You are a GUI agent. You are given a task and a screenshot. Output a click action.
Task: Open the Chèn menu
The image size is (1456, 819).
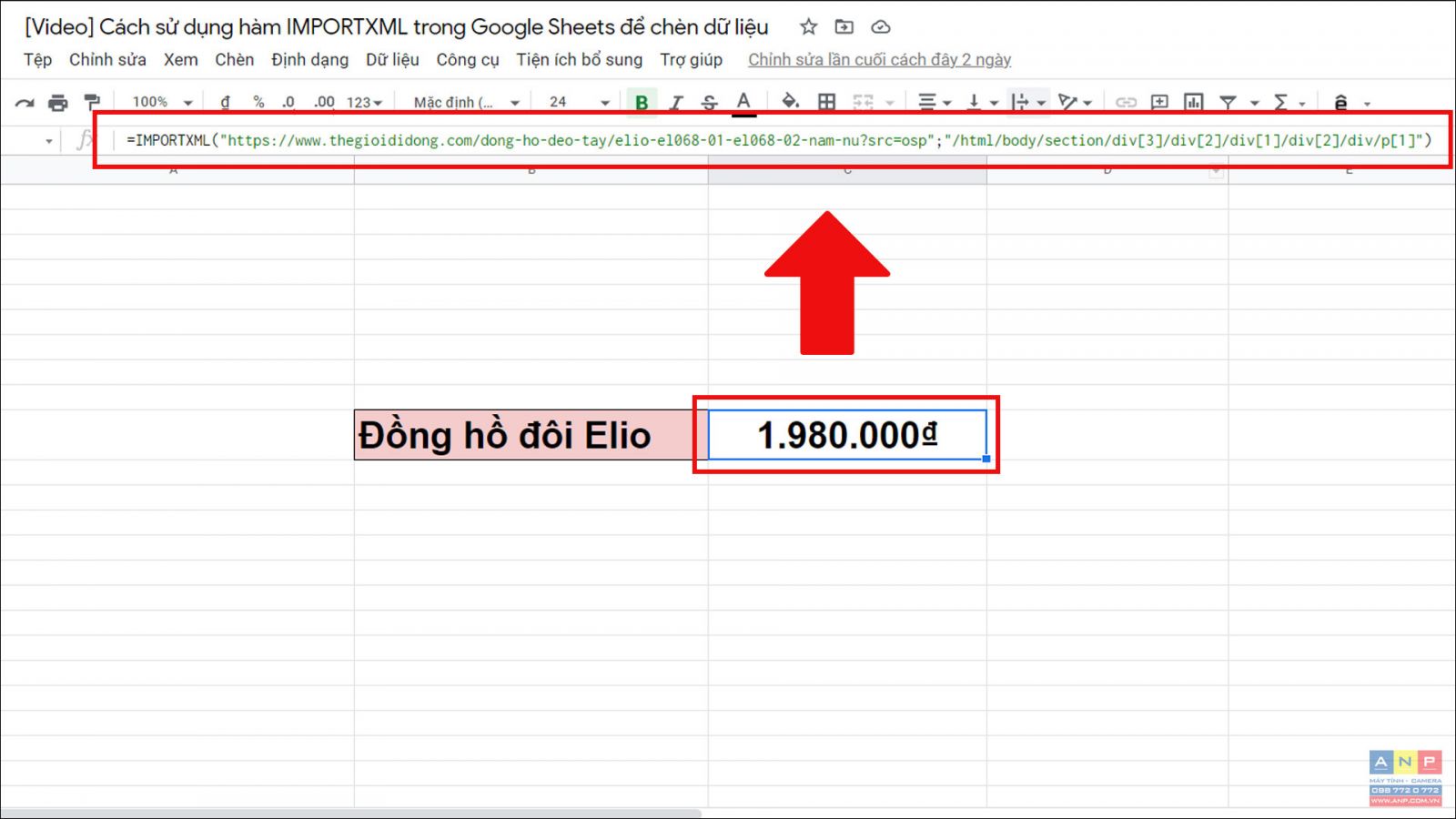(234, 60)
